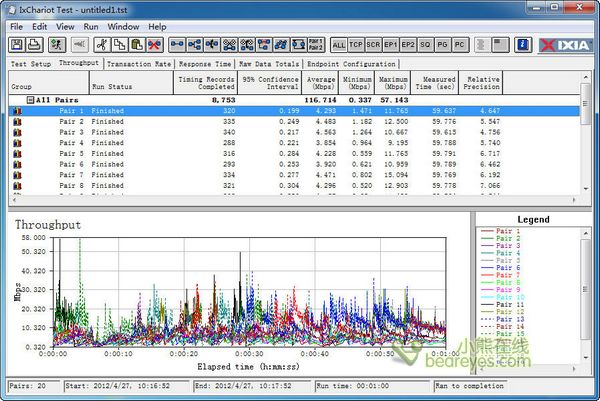Click the Print toolbar icon

34,45
